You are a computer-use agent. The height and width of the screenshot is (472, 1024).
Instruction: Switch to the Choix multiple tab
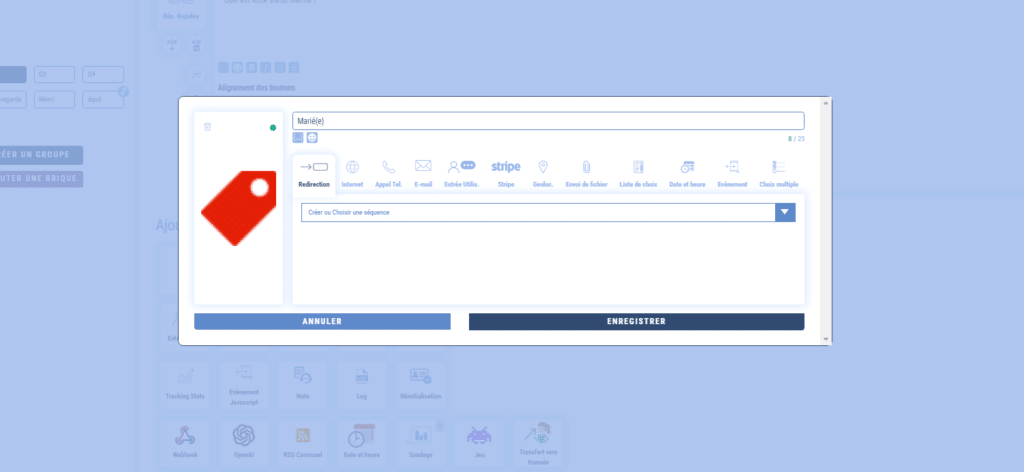tap(779, 172)
